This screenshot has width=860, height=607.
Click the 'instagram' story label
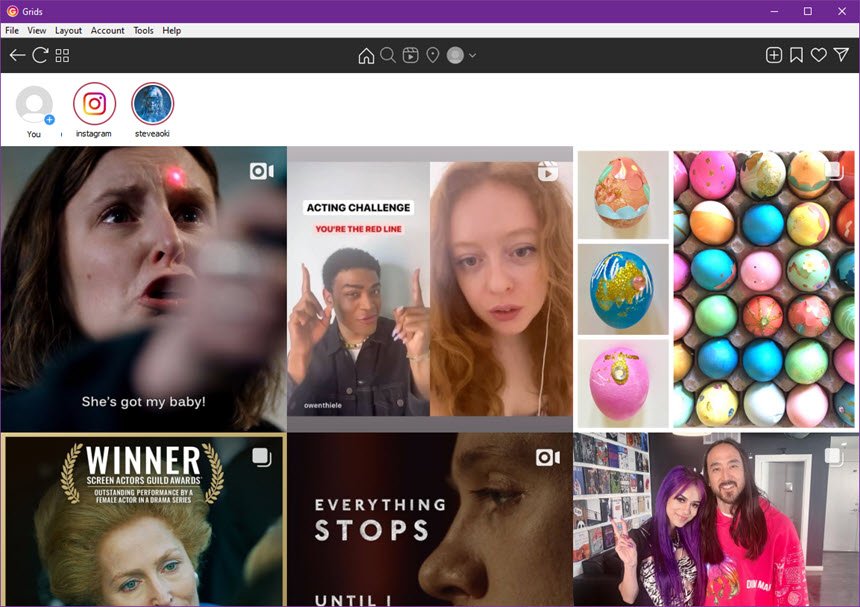click(x=94, y=134)
